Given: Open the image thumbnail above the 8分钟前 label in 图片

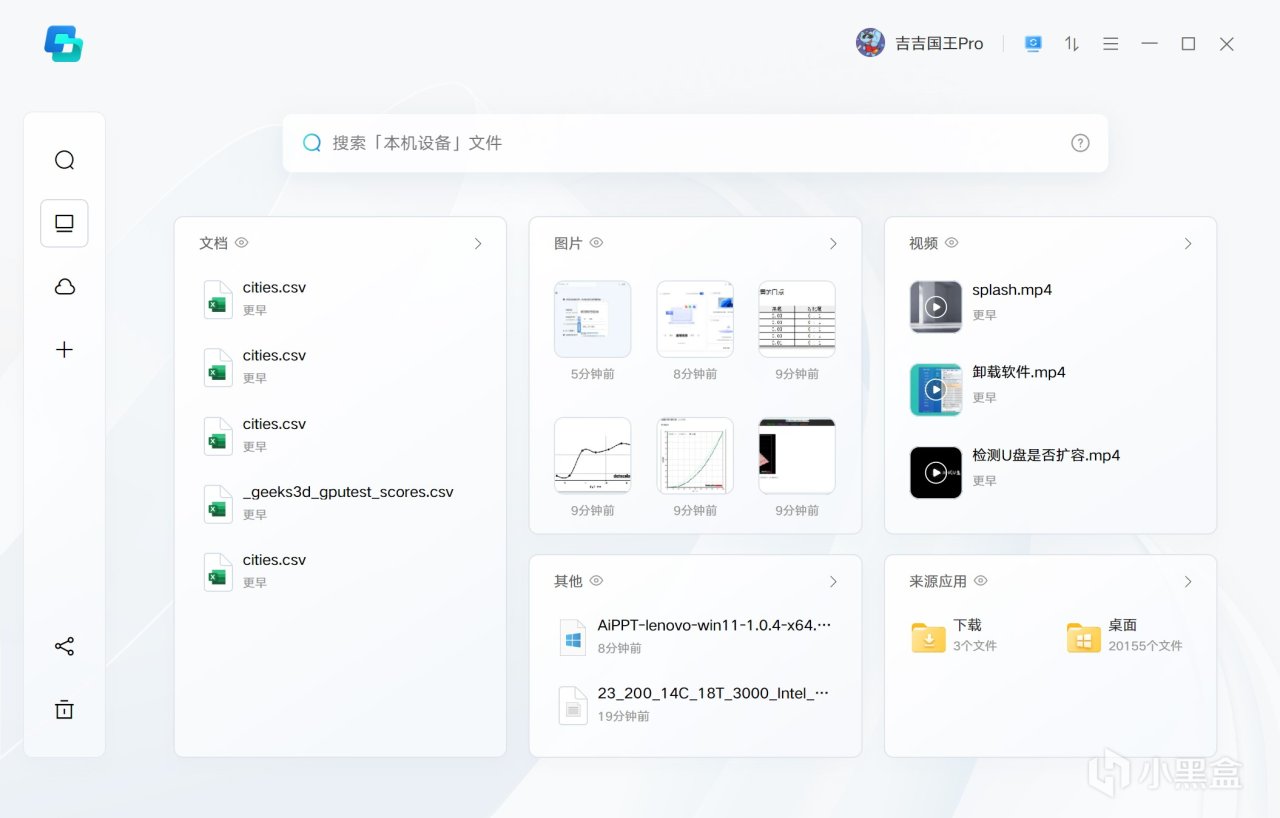Looking at the screenshot, I should pyautogui.click(x=695, y=319).
